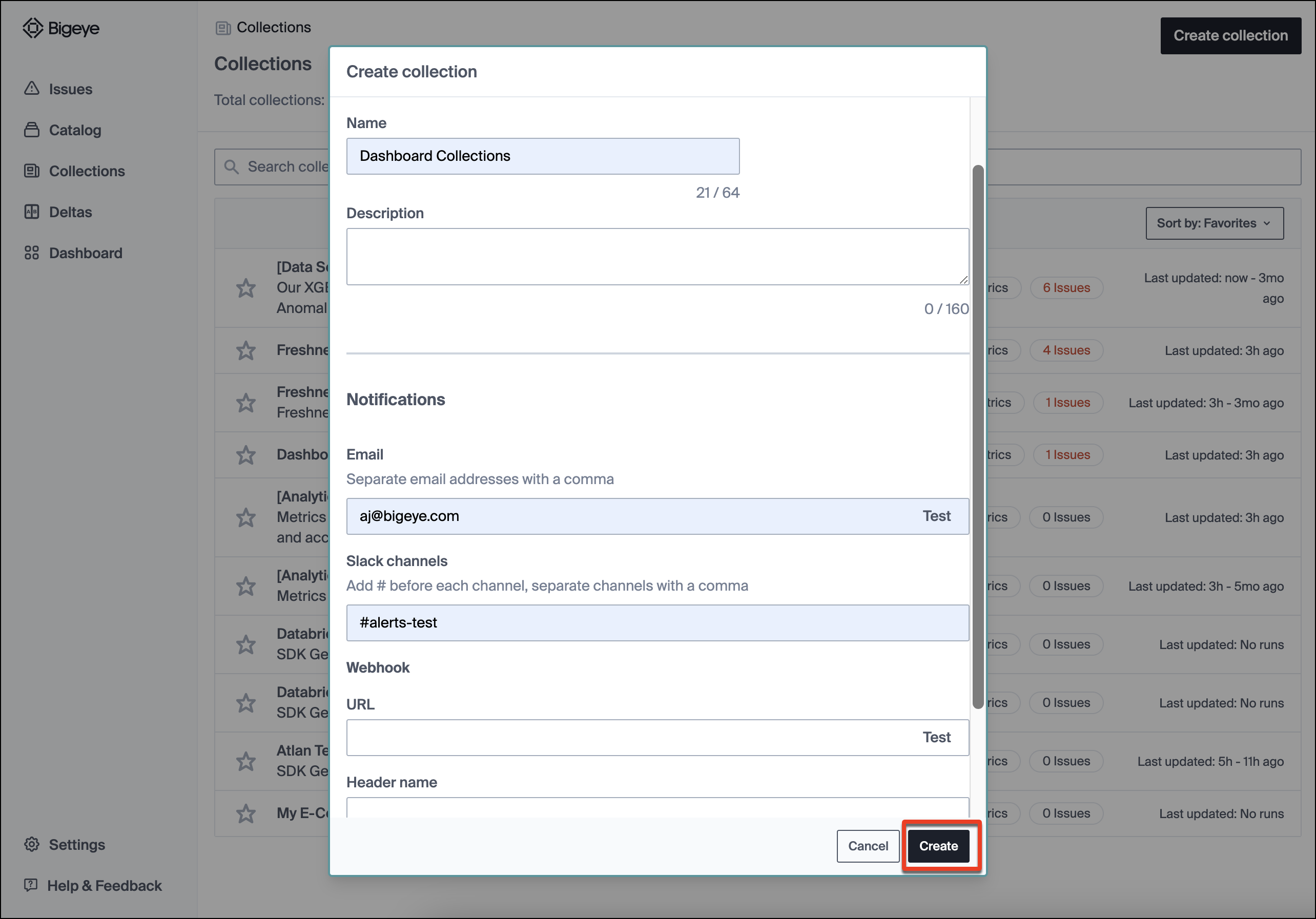The height and width of the screenshot is (919, 1316).
Task: Open Dashboard grid icon in sidebar
Action: pyautogui.click(x=32, y=253)
